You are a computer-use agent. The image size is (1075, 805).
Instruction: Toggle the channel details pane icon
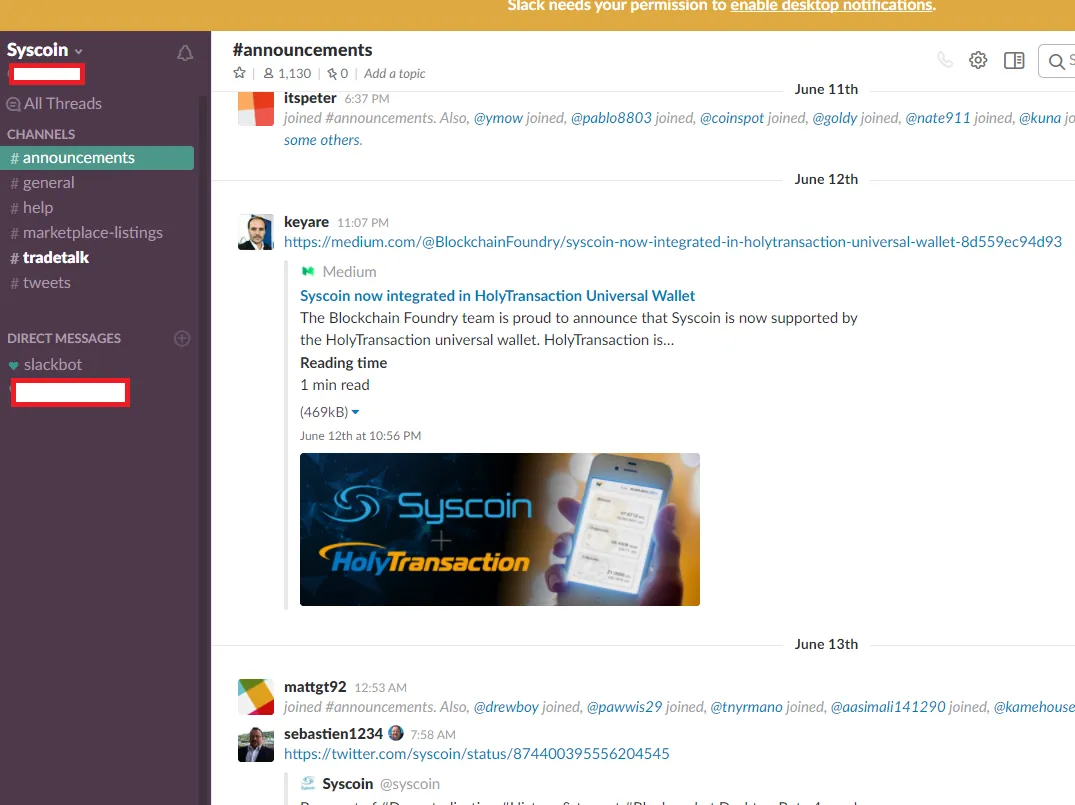(x=1014, y=60)
